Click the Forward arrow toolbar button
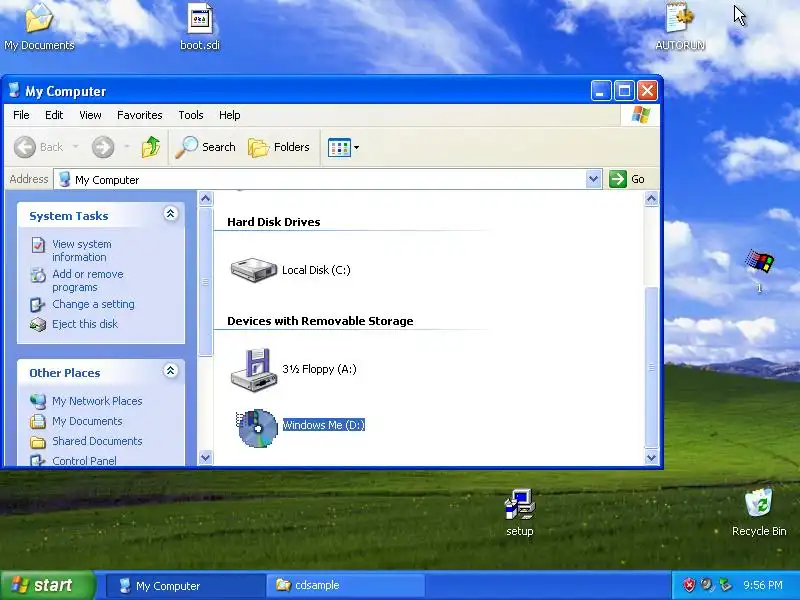The width and height of the screenshot is (800, 600). pyautogui.click(x=103, y=147)
